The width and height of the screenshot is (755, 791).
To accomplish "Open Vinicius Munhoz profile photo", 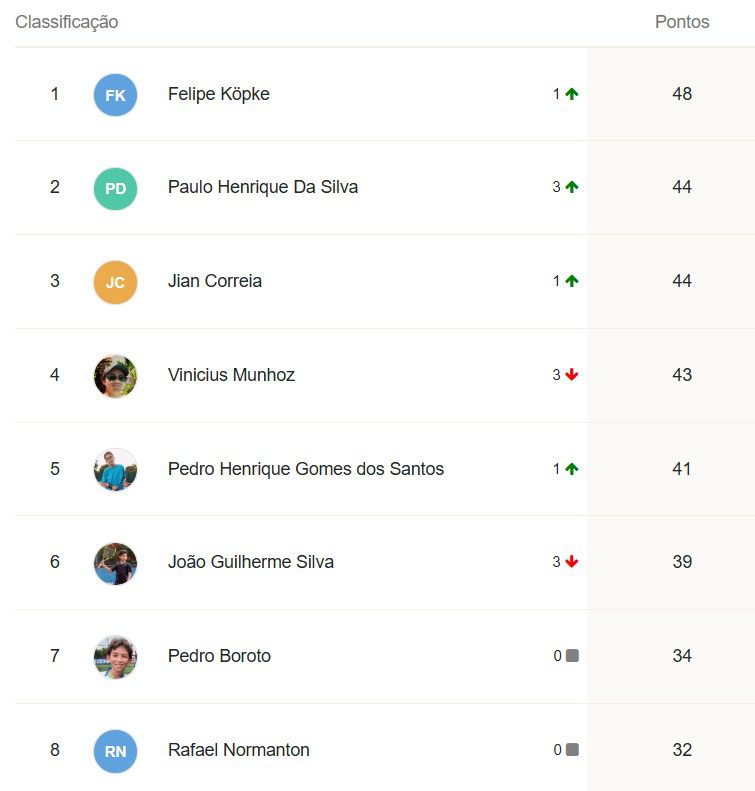I will [115, 376].
